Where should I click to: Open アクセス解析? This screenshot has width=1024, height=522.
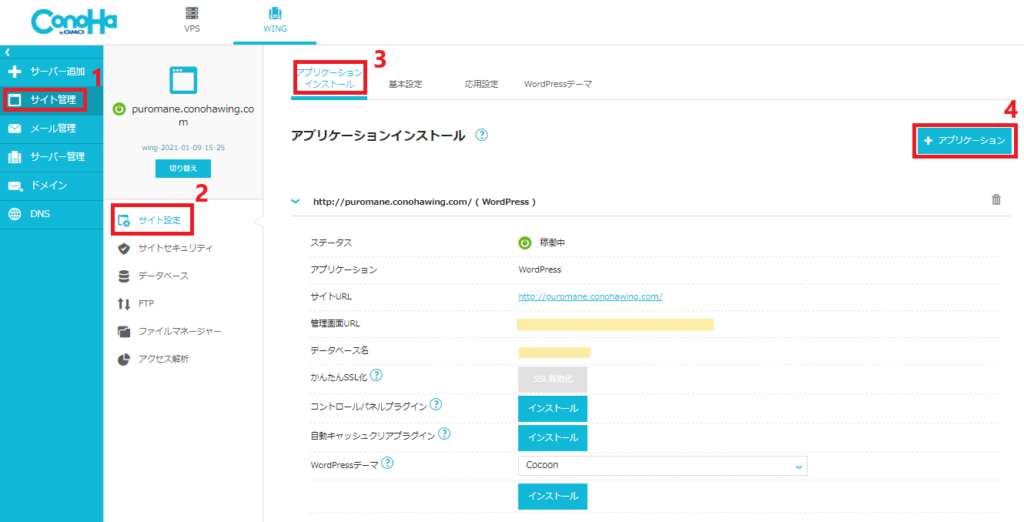[x=164, y=359]
